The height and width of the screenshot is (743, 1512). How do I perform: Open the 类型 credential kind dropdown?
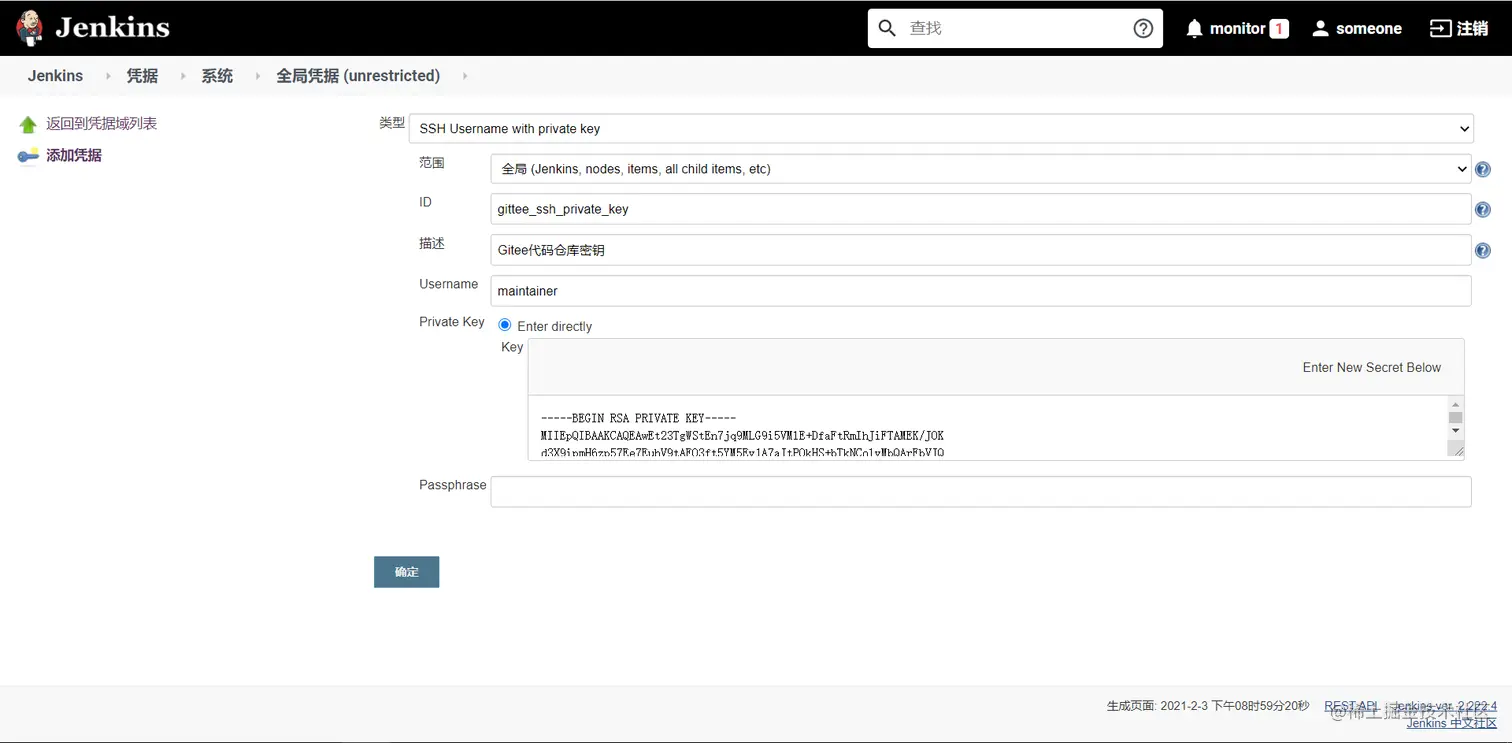(941, 128)
